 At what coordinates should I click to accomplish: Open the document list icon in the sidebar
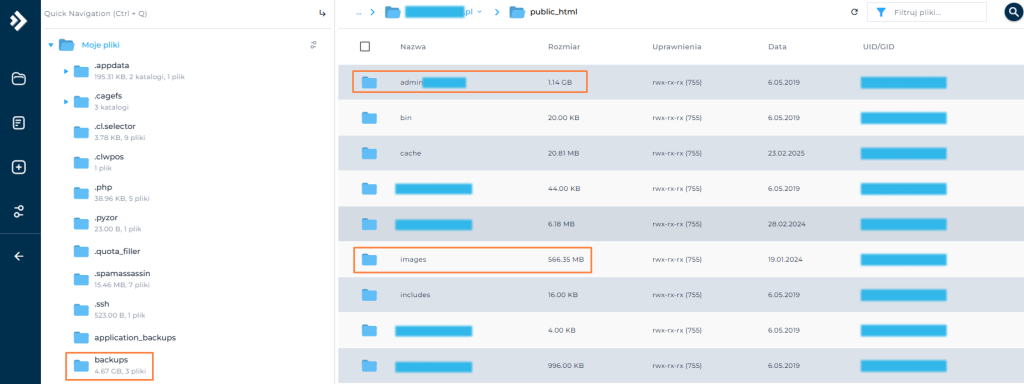pyautogui.click(x=19, y=123)
